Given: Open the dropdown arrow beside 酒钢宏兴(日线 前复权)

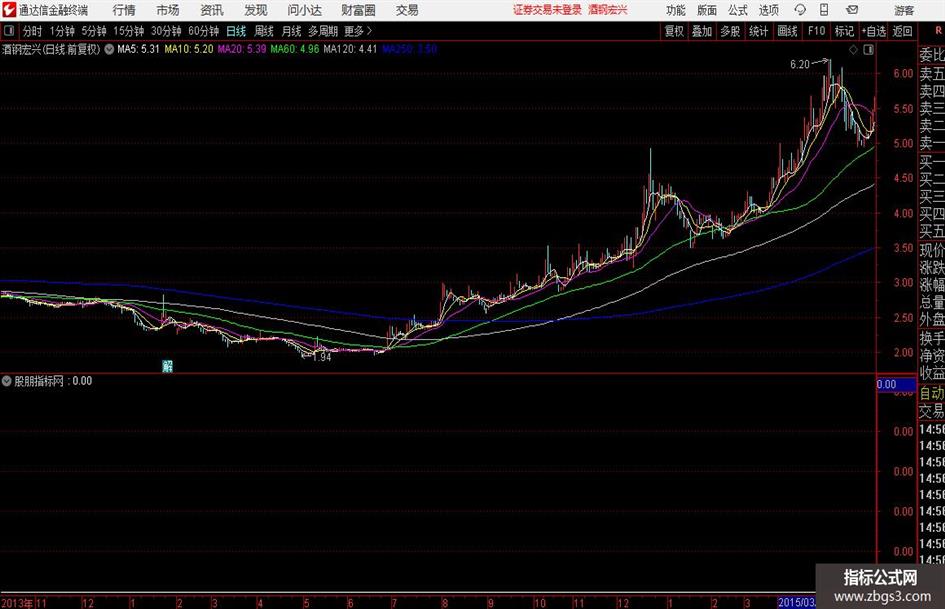Looking at the screenshot, I should pos(109,49).
